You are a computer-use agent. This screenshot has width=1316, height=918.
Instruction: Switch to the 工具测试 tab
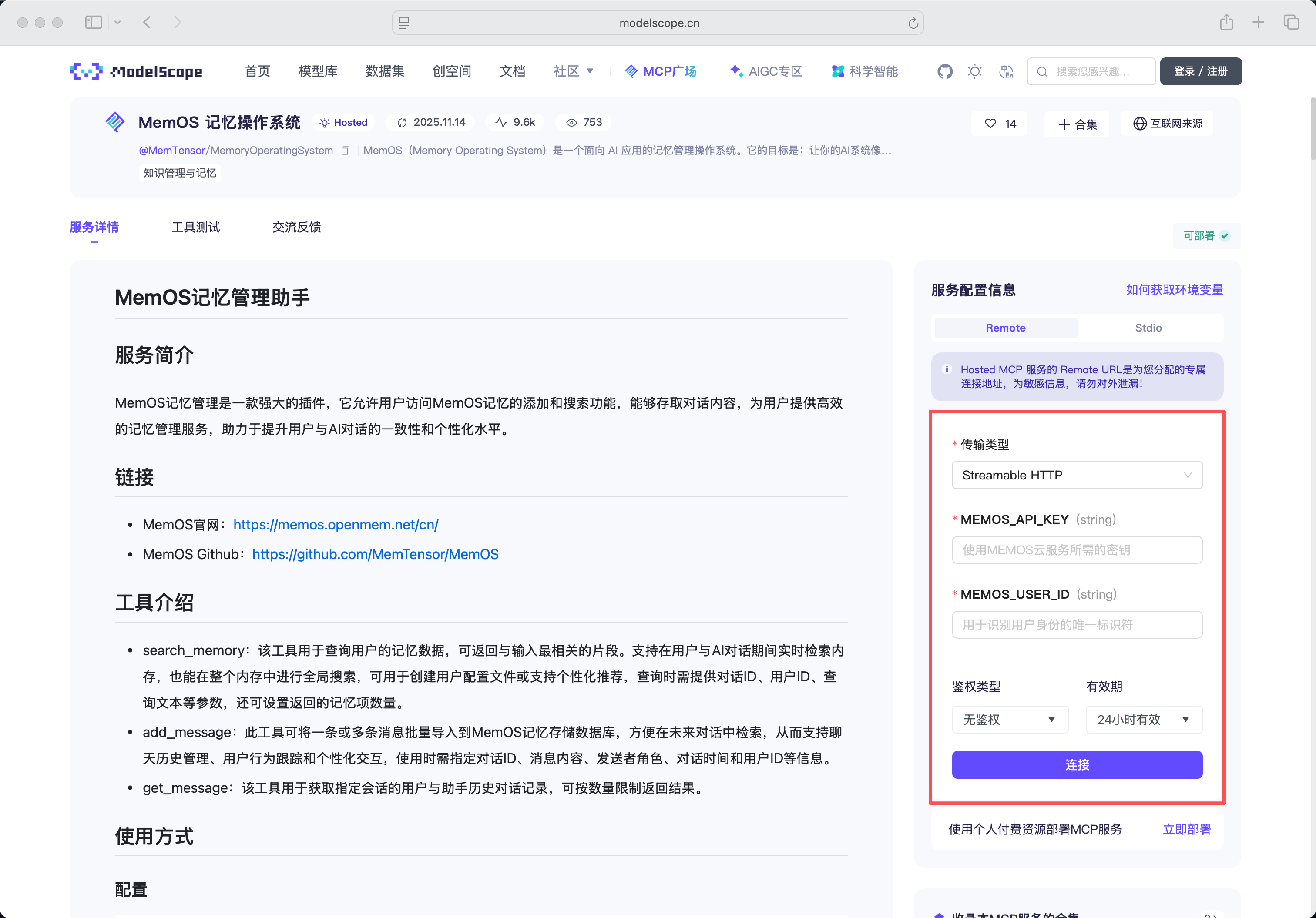click(x=195, y=228)
